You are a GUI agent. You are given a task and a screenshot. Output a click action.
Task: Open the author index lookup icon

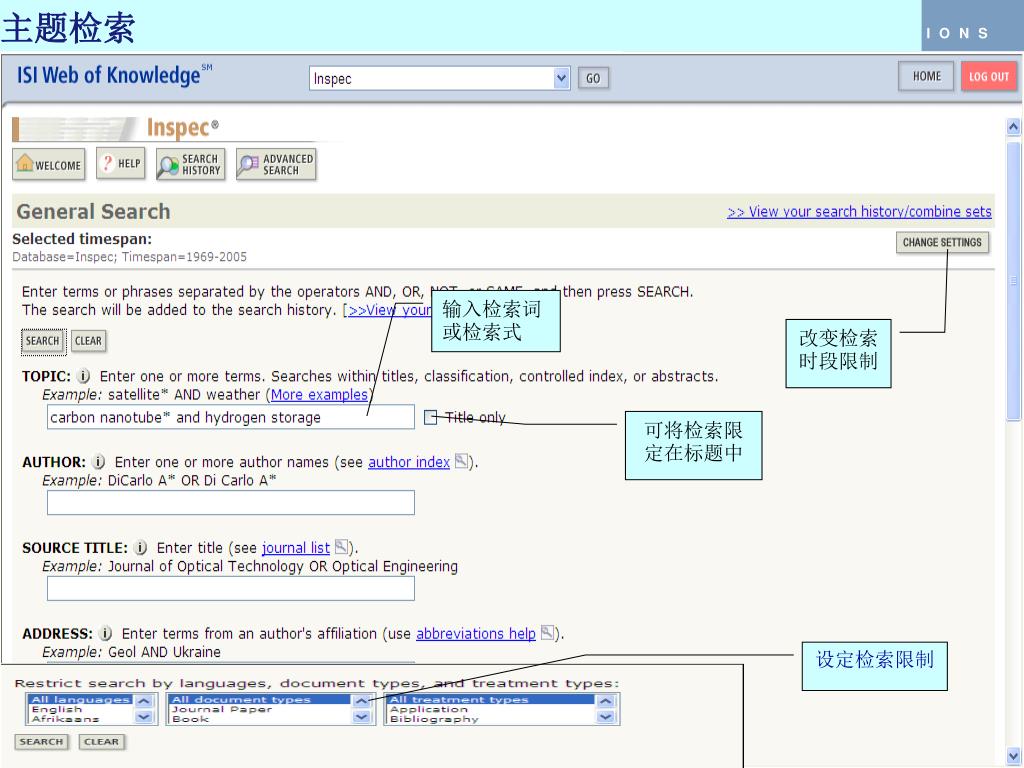(x=461, y=461)
